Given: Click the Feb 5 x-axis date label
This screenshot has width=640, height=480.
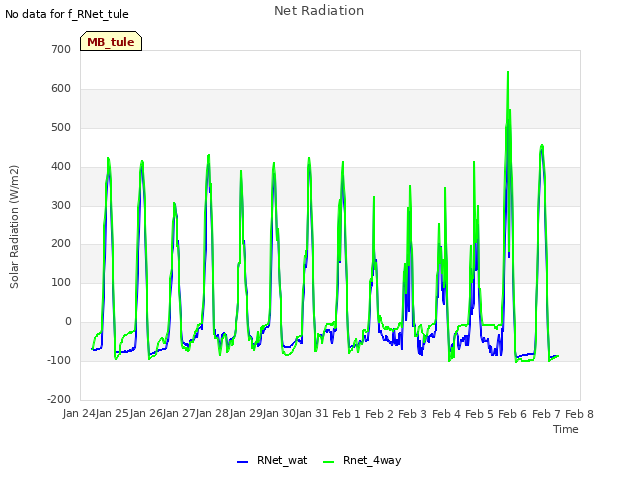Looking at the screenshot, I should 479,414.
